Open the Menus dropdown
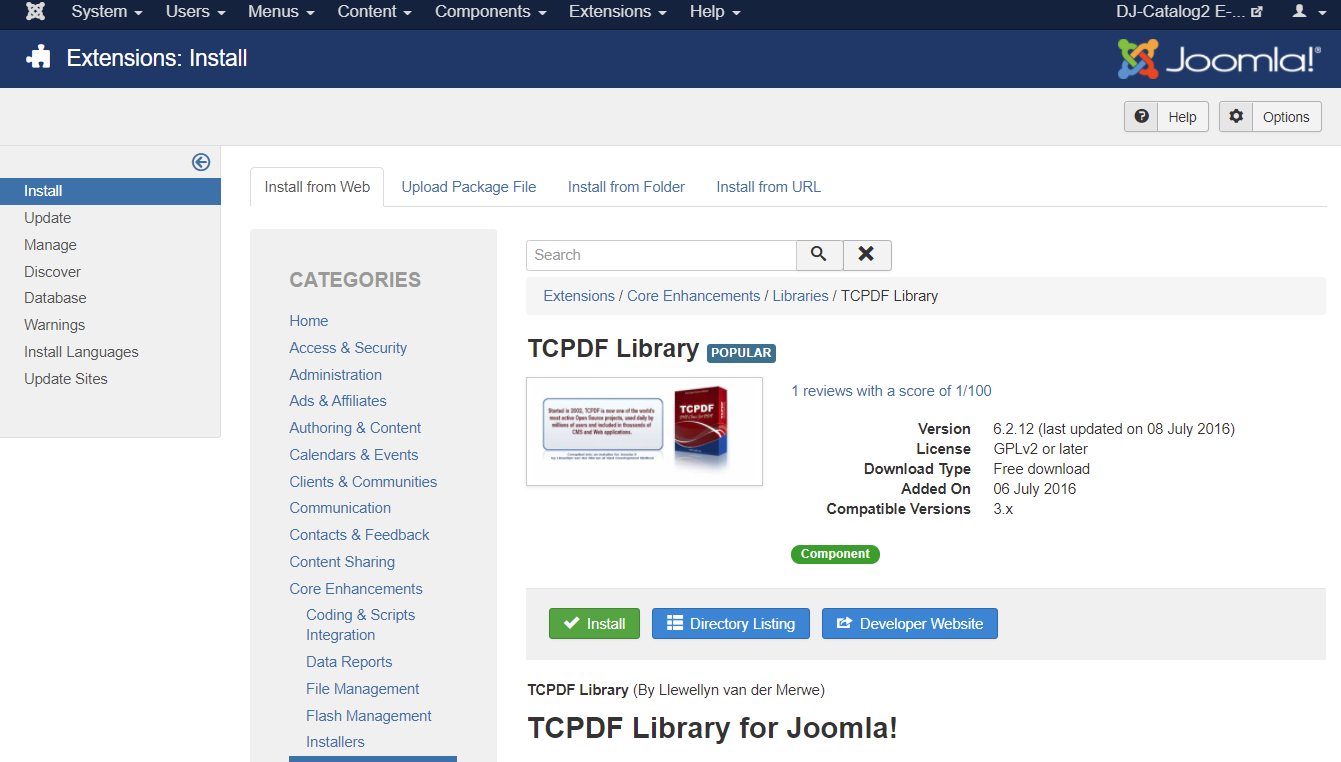The width and height of the screenshot is (1341, 762). (x=281, y=12)
